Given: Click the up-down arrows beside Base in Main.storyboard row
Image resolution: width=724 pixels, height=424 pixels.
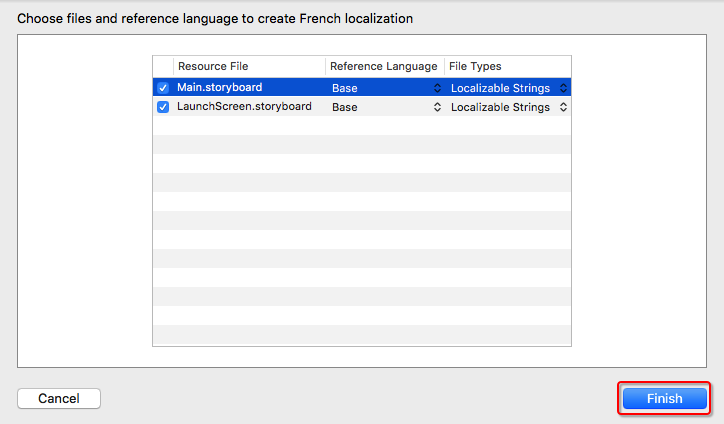Looking at the screenshot, I should 437,88.
